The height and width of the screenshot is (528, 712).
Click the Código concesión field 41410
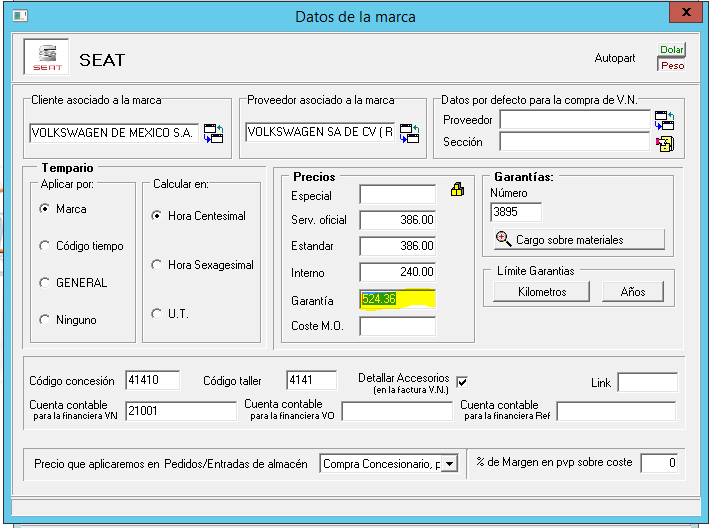pos(153,380)
